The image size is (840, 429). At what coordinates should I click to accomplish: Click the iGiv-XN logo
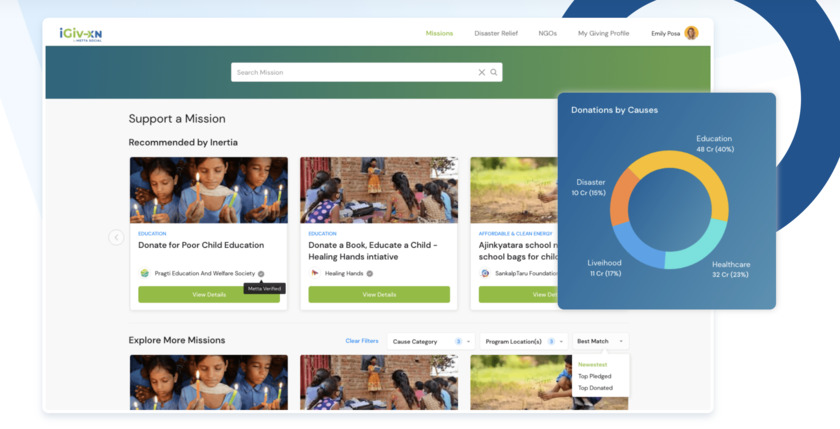tap(80, 34)
